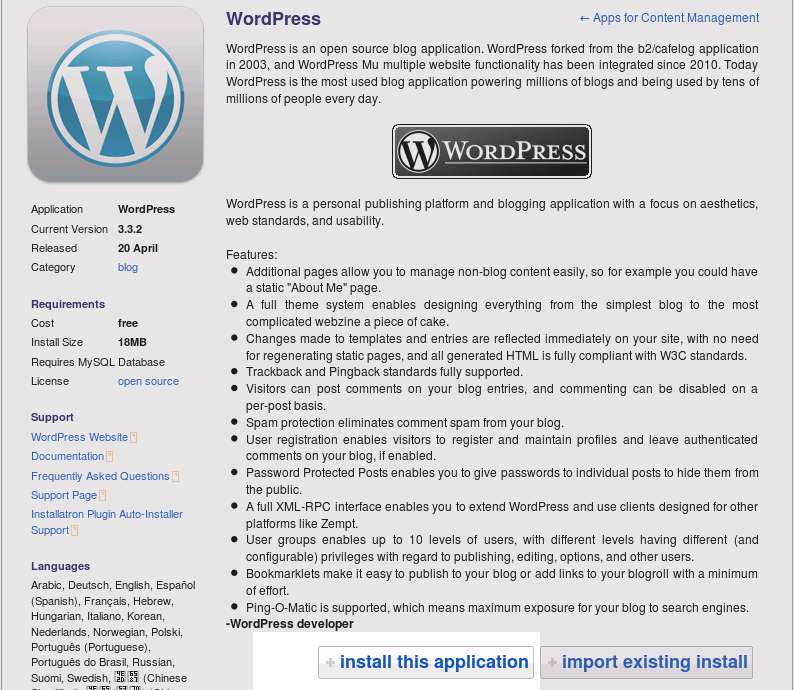Visit the WordPress Website link
The width and height of the screenshot is (794, 690).
(79, 437)
